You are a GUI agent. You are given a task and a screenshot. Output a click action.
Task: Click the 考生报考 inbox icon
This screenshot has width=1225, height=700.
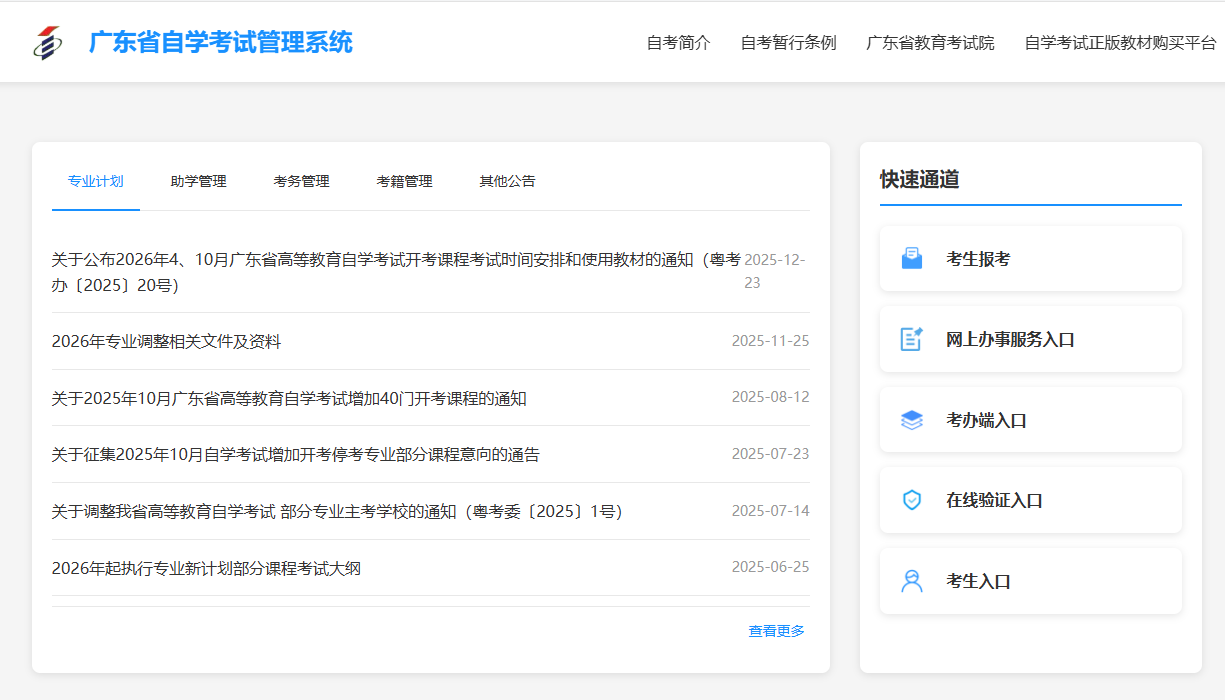point(911,259)
